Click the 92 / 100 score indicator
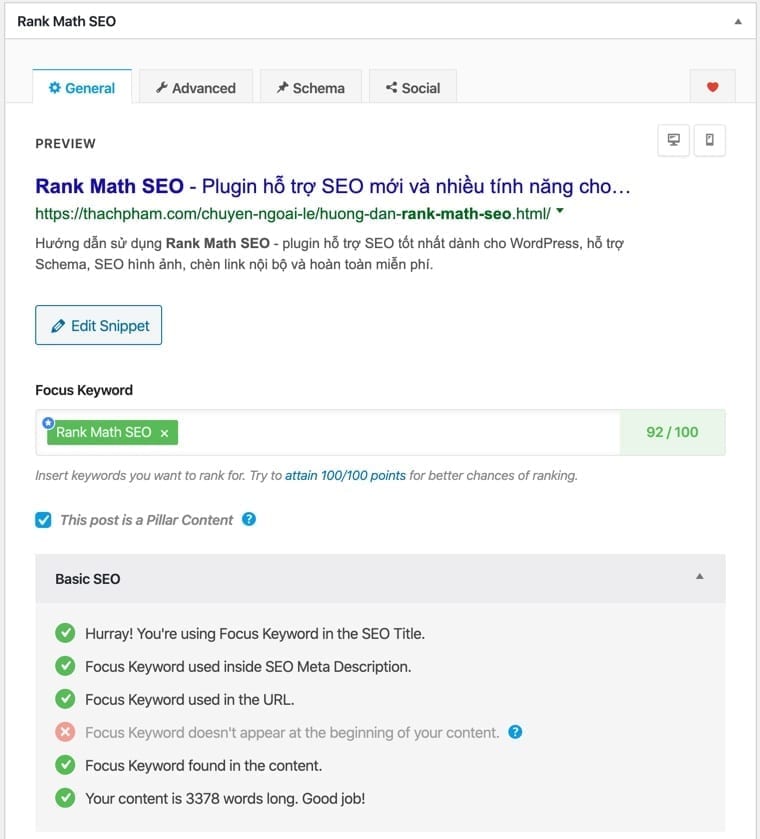This screenshot has width=760, height=839. [672, 432]
